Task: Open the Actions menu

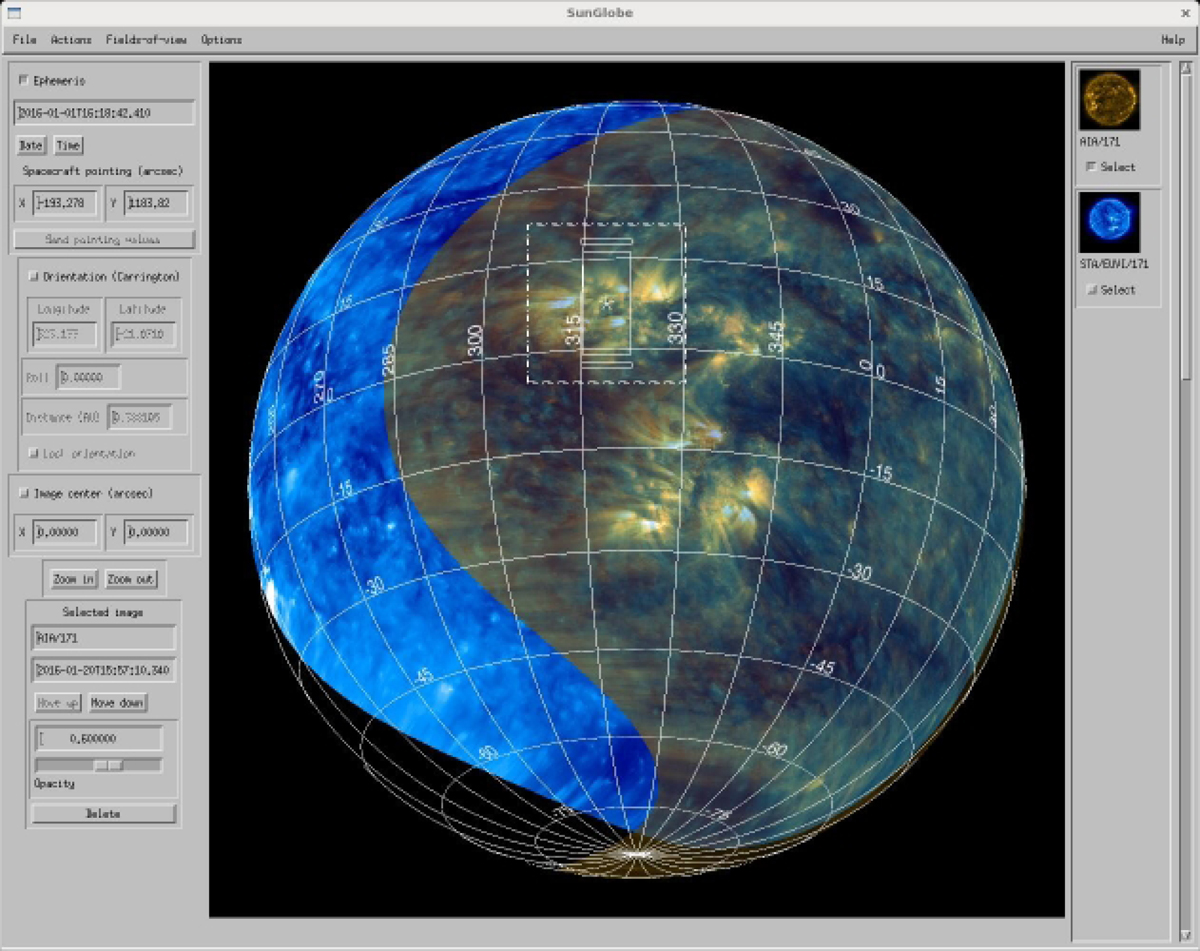Action: 71,40
